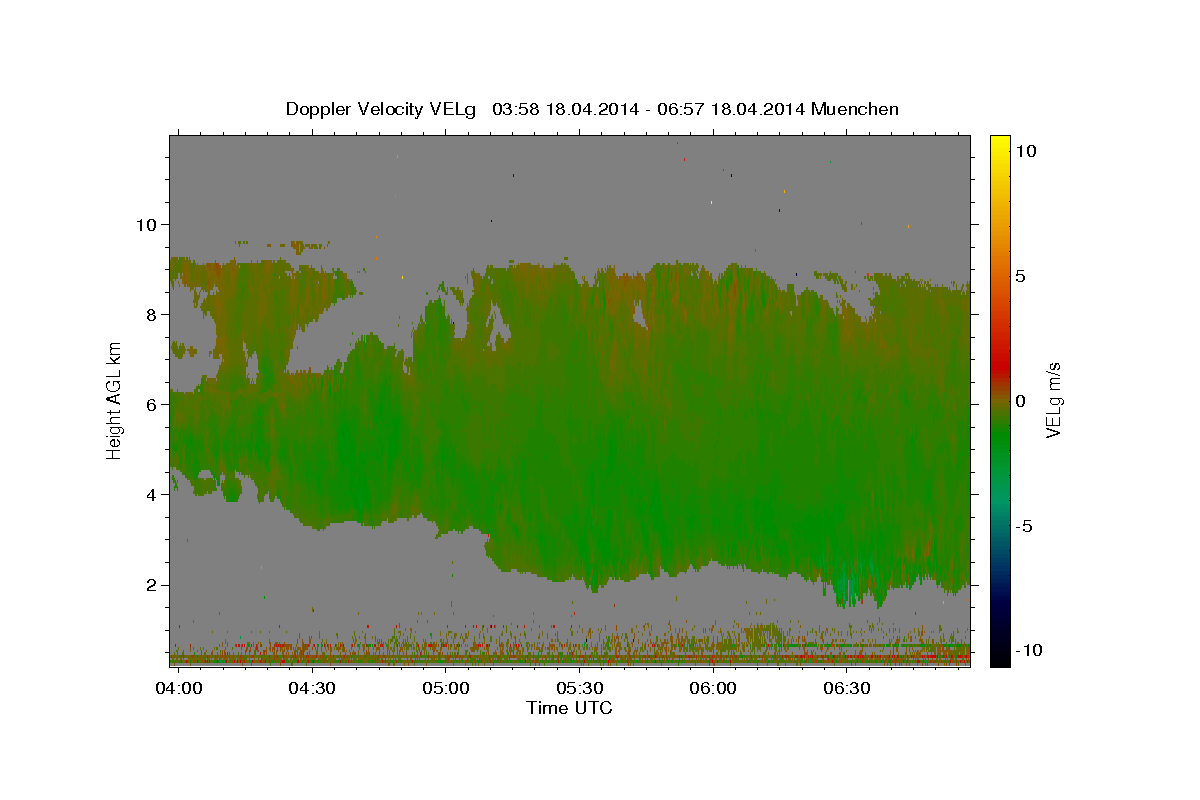Click the height axis label '4'

tap(150, 495)
